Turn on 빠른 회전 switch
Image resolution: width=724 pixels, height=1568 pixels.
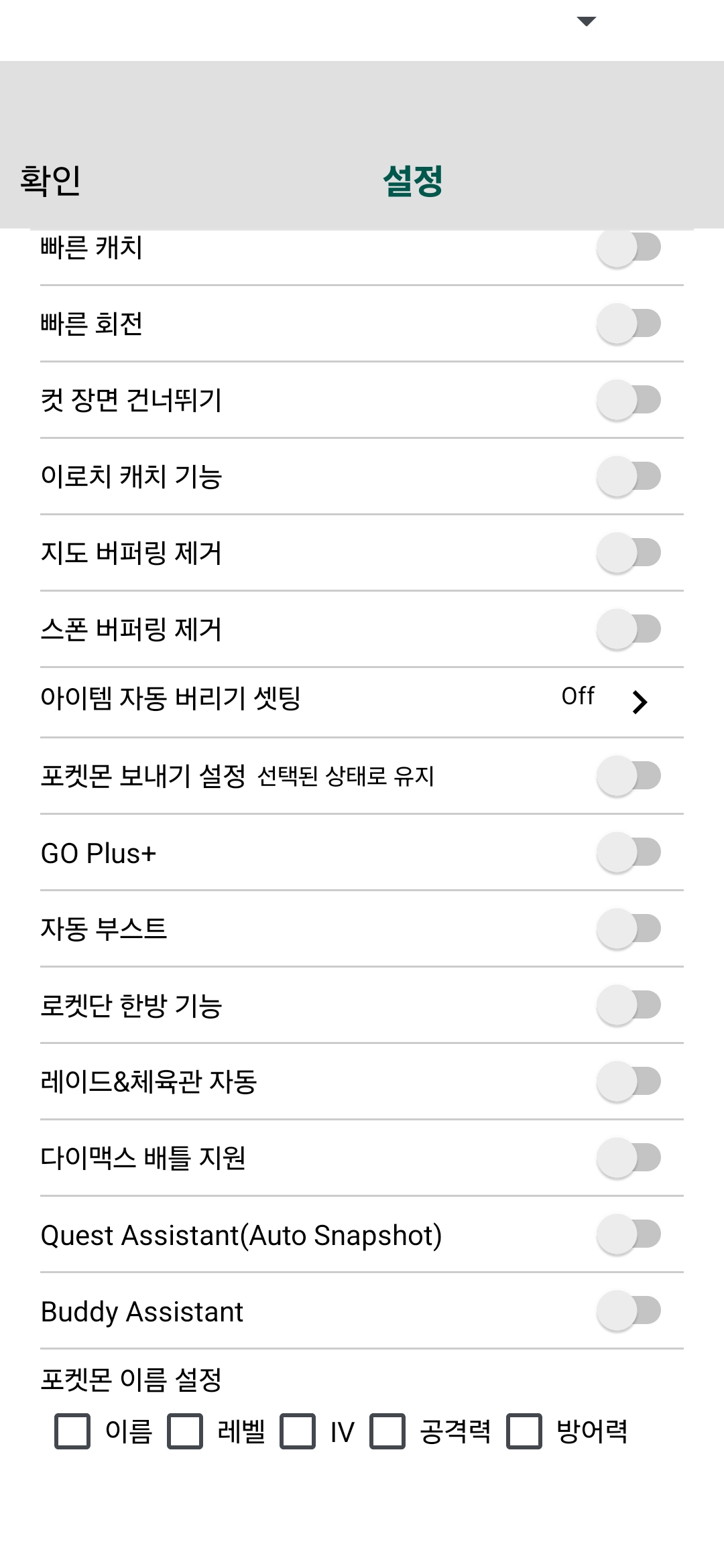(x=629, y=324)
